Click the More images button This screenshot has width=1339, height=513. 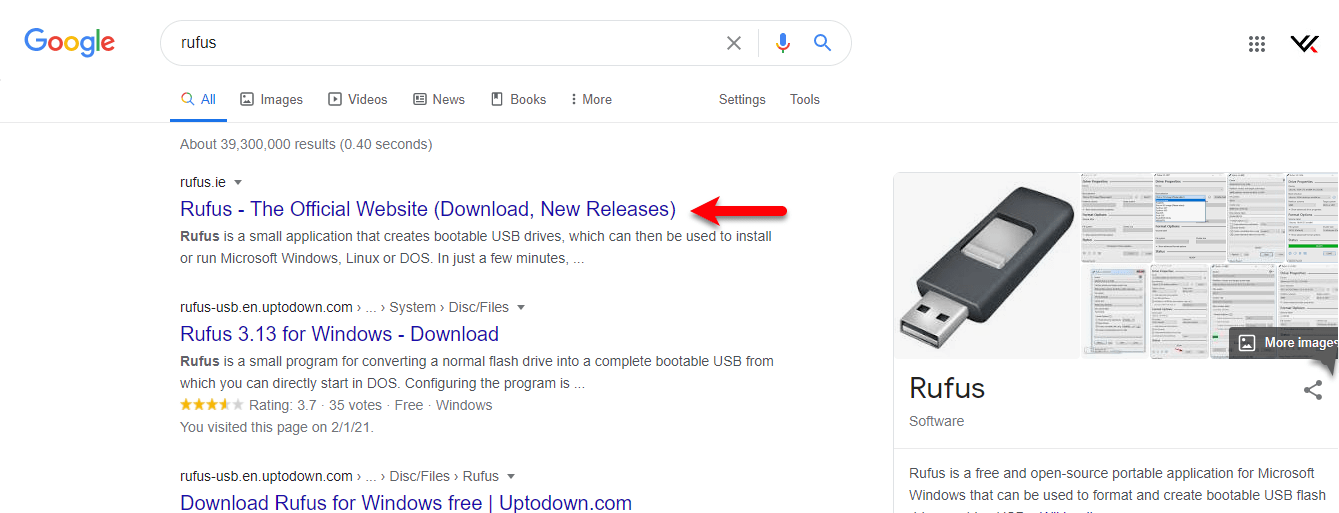click(x=1285, y=342)
